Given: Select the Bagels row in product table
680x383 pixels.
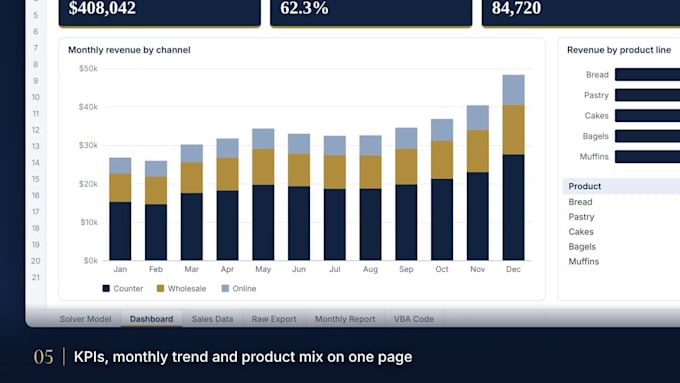Looking at the screenshot, I should (x=621, y=246).
